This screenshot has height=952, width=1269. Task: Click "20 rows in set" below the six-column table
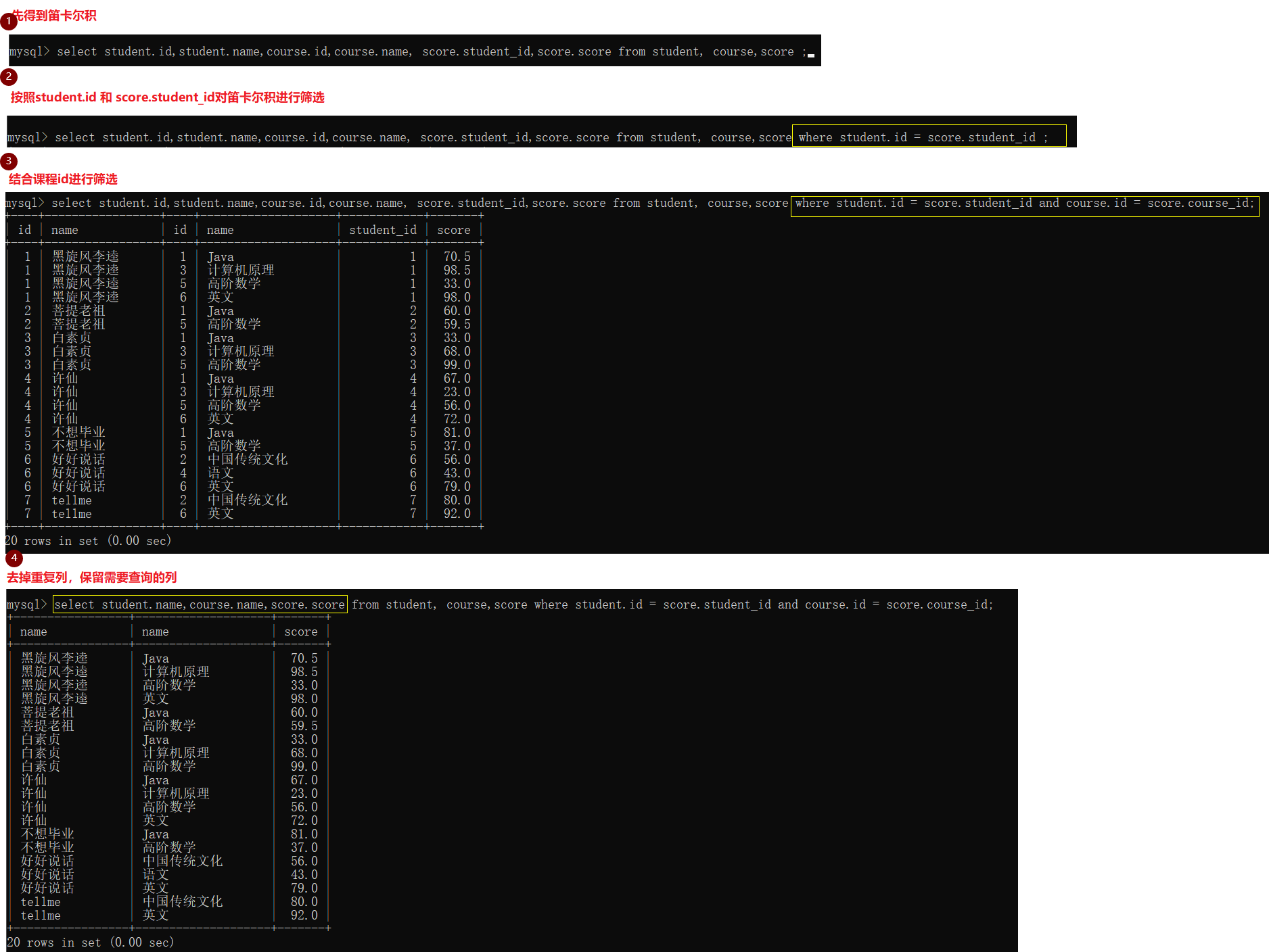[x=51, y=541]
